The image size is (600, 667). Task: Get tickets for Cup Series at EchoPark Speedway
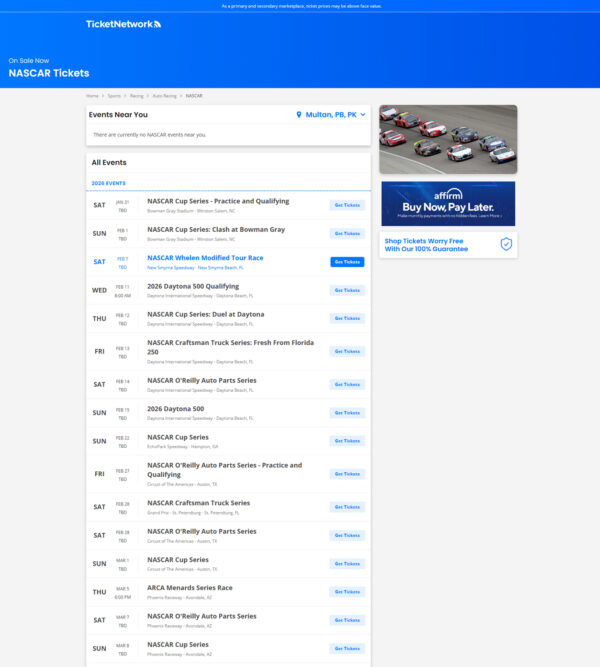[x=347, y=441]
